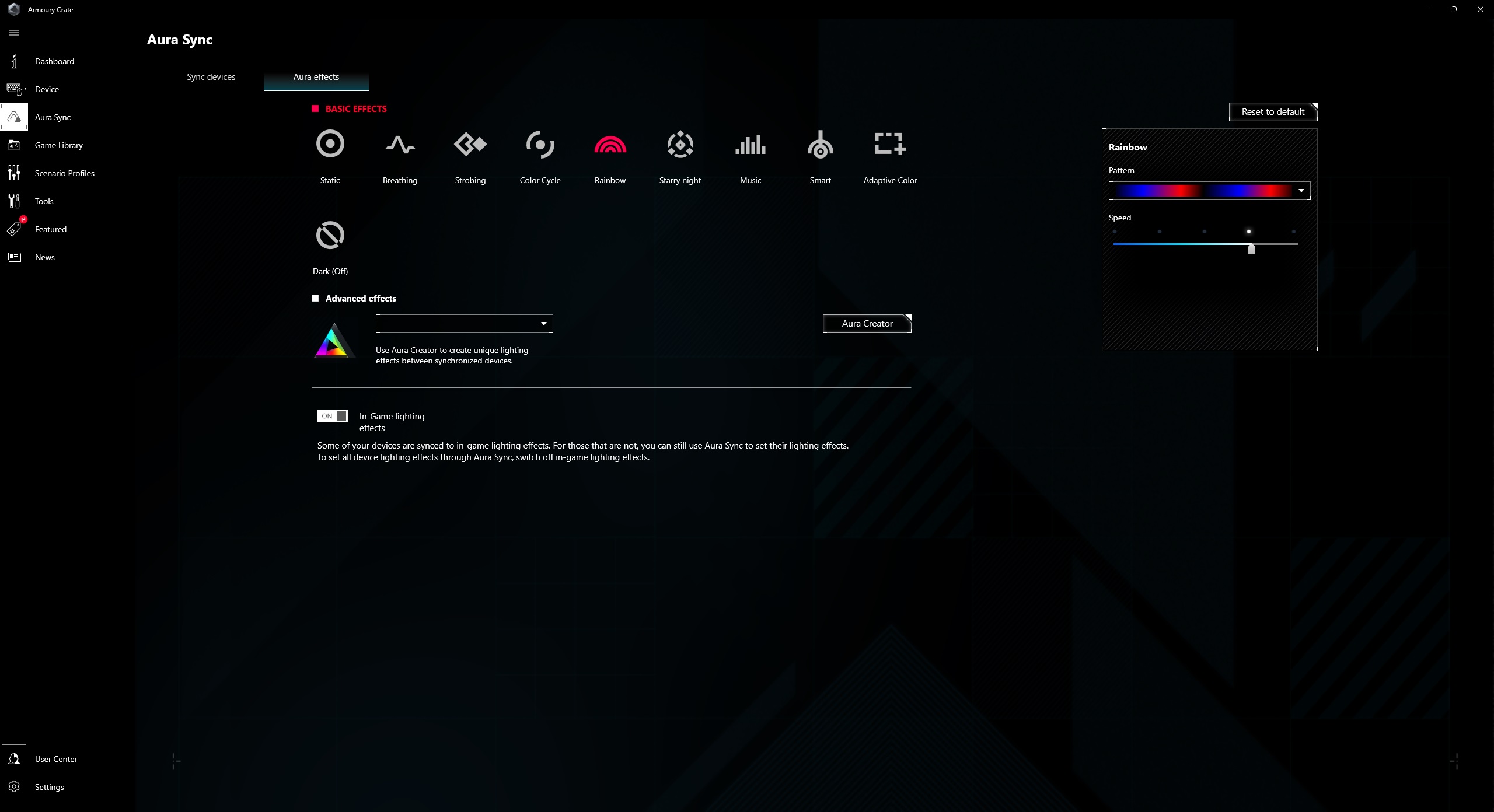Turn lighting off with Dark (Off) icon
Viewport: 1494px width, 812px height.
(330, 235)
